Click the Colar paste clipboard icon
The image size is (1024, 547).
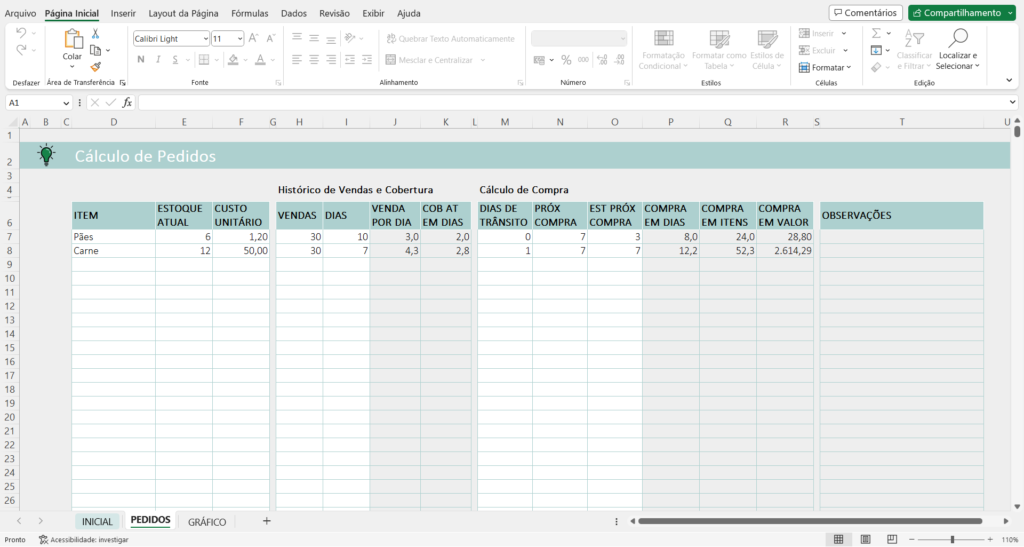point(72,39)
